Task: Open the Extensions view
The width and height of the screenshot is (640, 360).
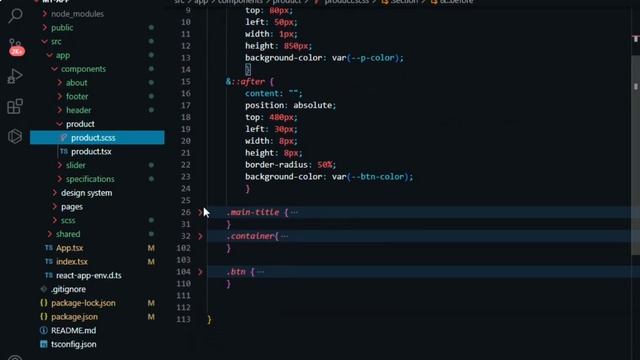Action: [x=15, y=107]
